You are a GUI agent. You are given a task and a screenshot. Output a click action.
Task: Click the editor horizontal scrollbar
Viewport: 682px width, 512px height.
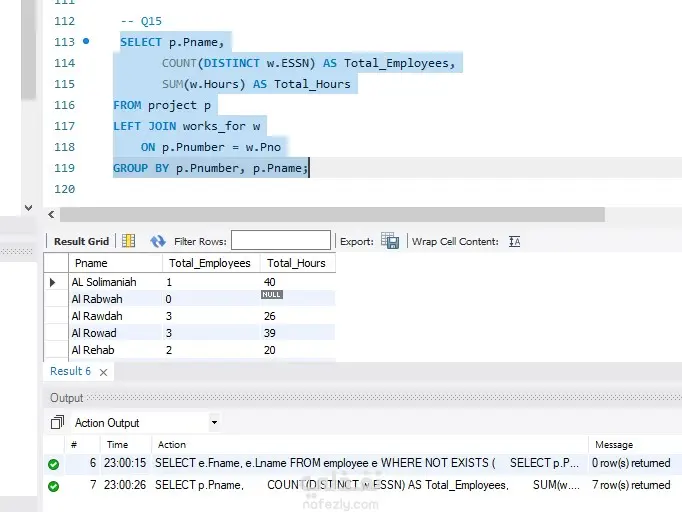coord(332,214)
